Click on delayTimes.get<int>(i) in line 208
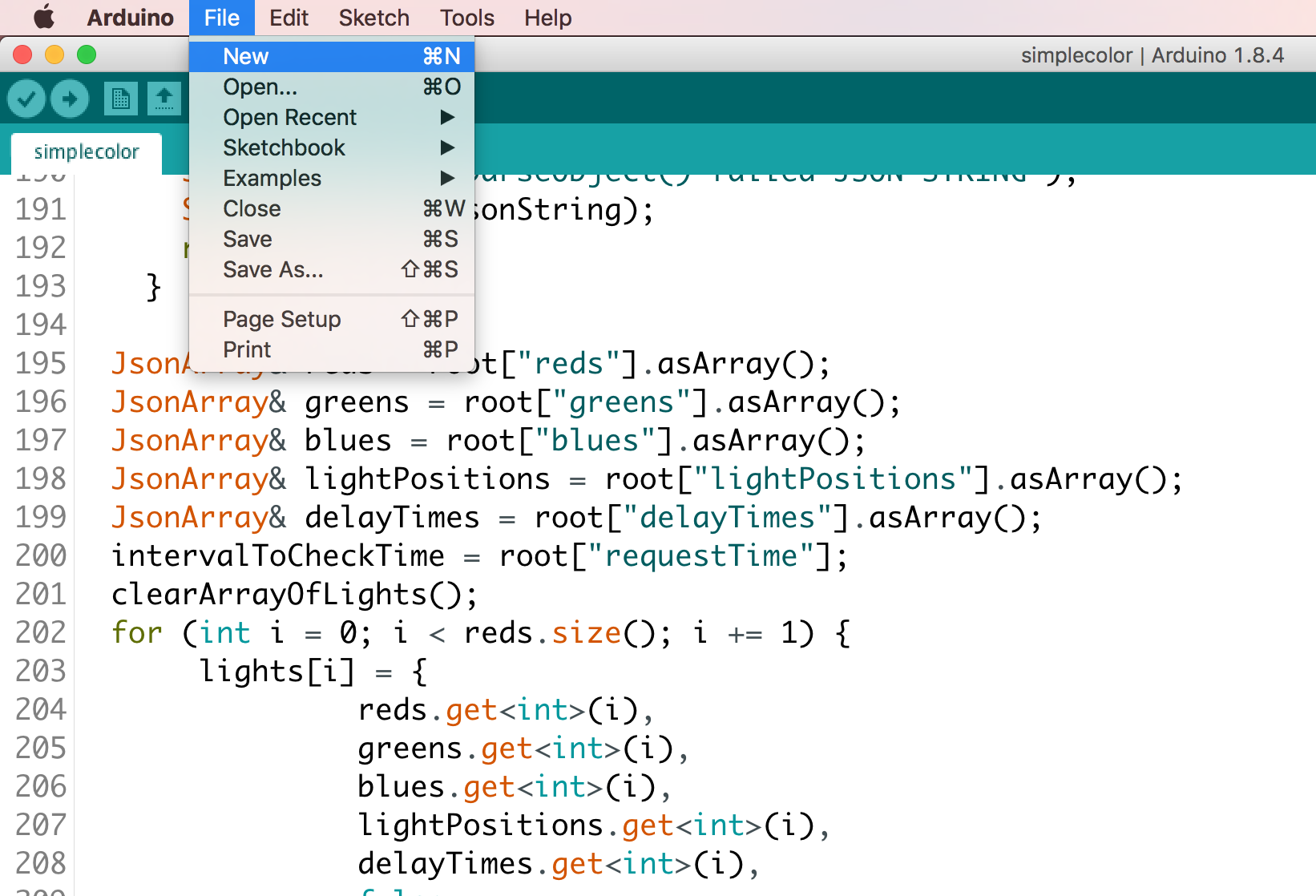The image size is (1316, 896). (x=551, y=864)
